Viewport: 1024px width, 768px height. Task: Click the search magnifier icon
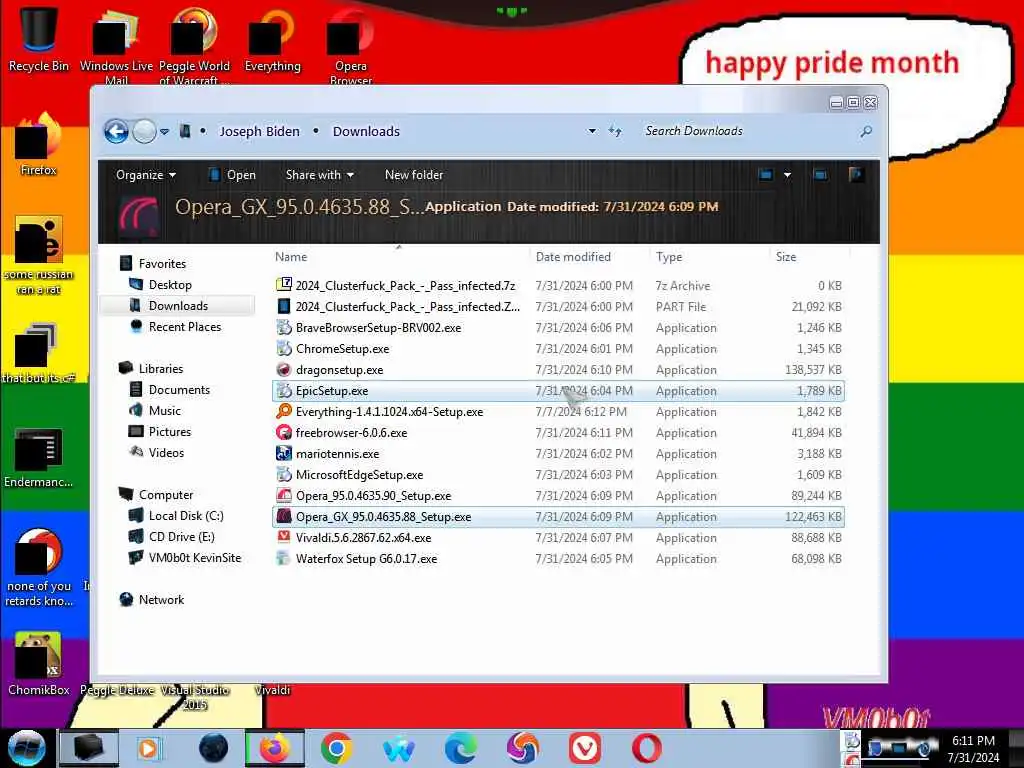(x=866, y=131)
